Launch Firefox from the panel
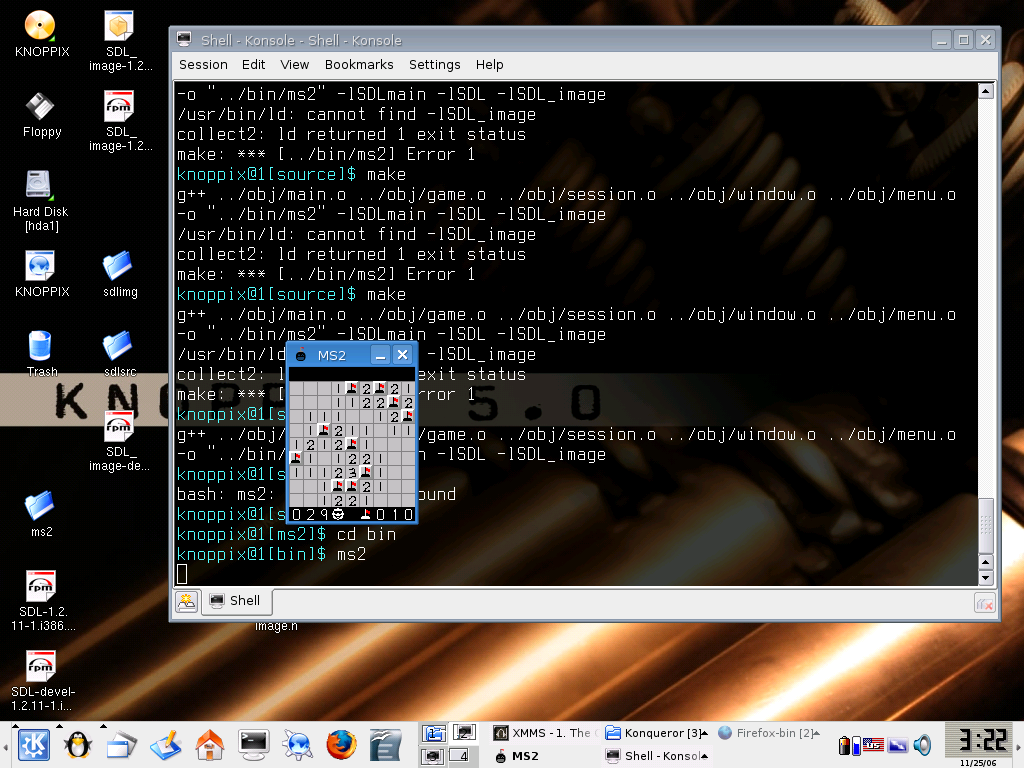This screenshot has height=768, width=1024. click(x=341, y=744)
